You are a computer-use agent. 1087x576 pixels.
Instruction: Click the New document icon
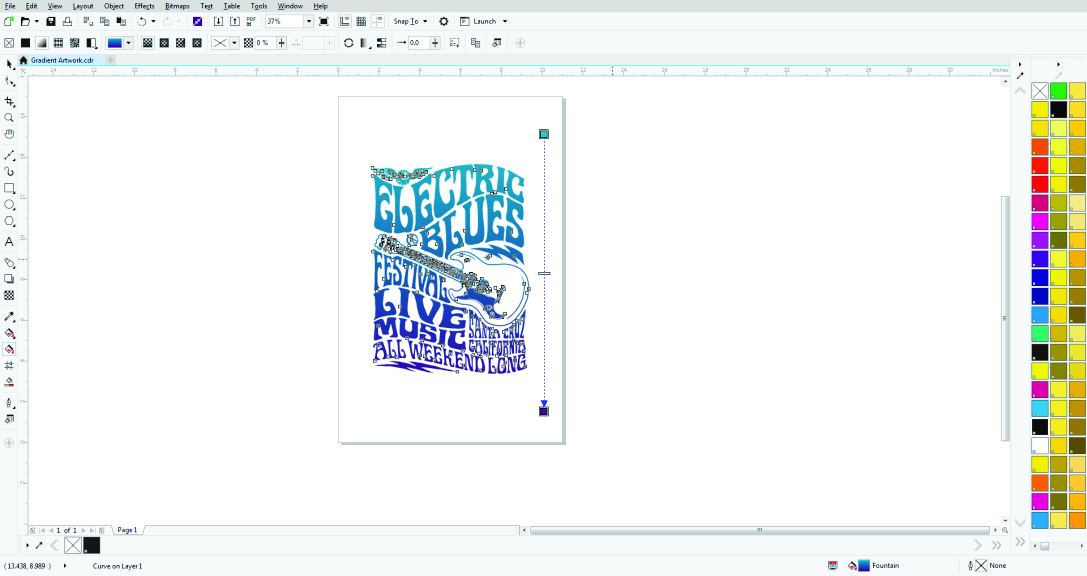9,21
